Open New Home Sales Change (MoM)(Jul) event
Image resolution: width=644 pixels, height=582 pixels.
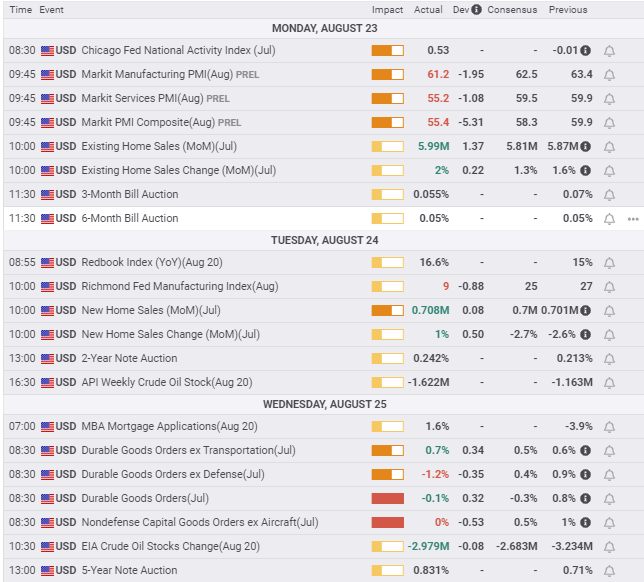170,334
